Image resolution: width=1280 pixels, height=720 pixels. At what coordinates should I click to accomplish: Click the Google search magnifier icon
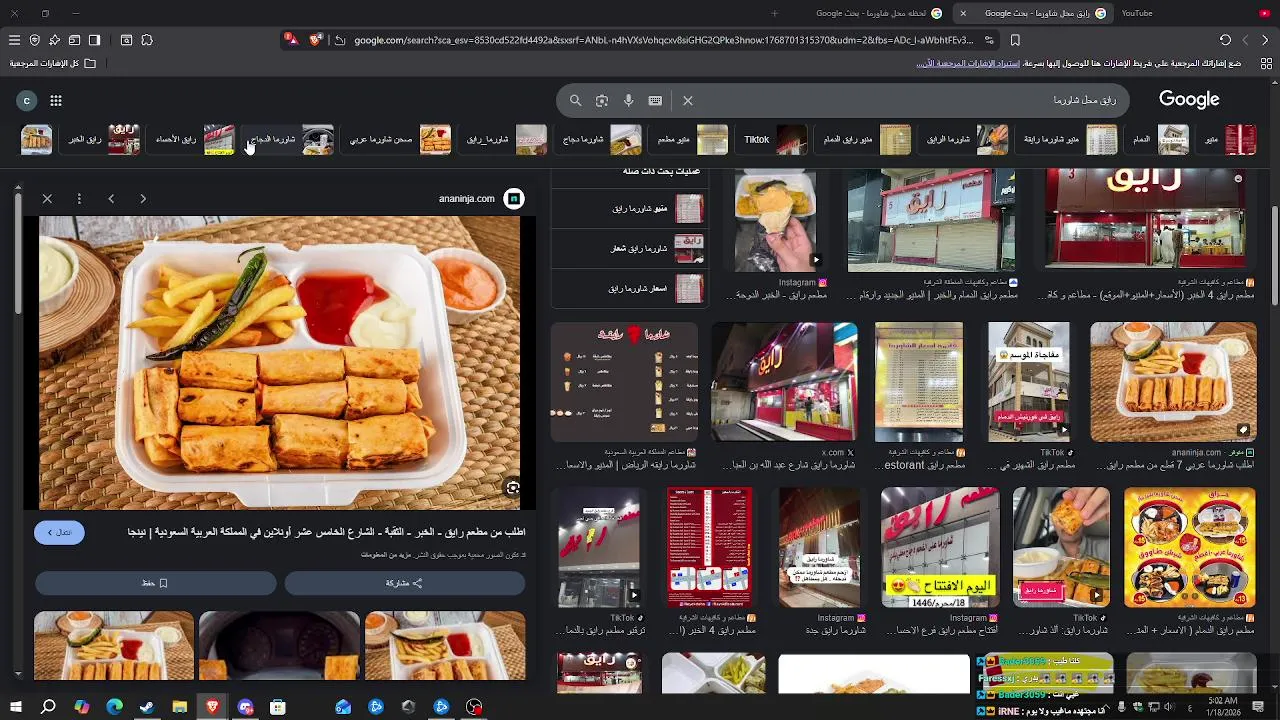(x=575, y=100)
